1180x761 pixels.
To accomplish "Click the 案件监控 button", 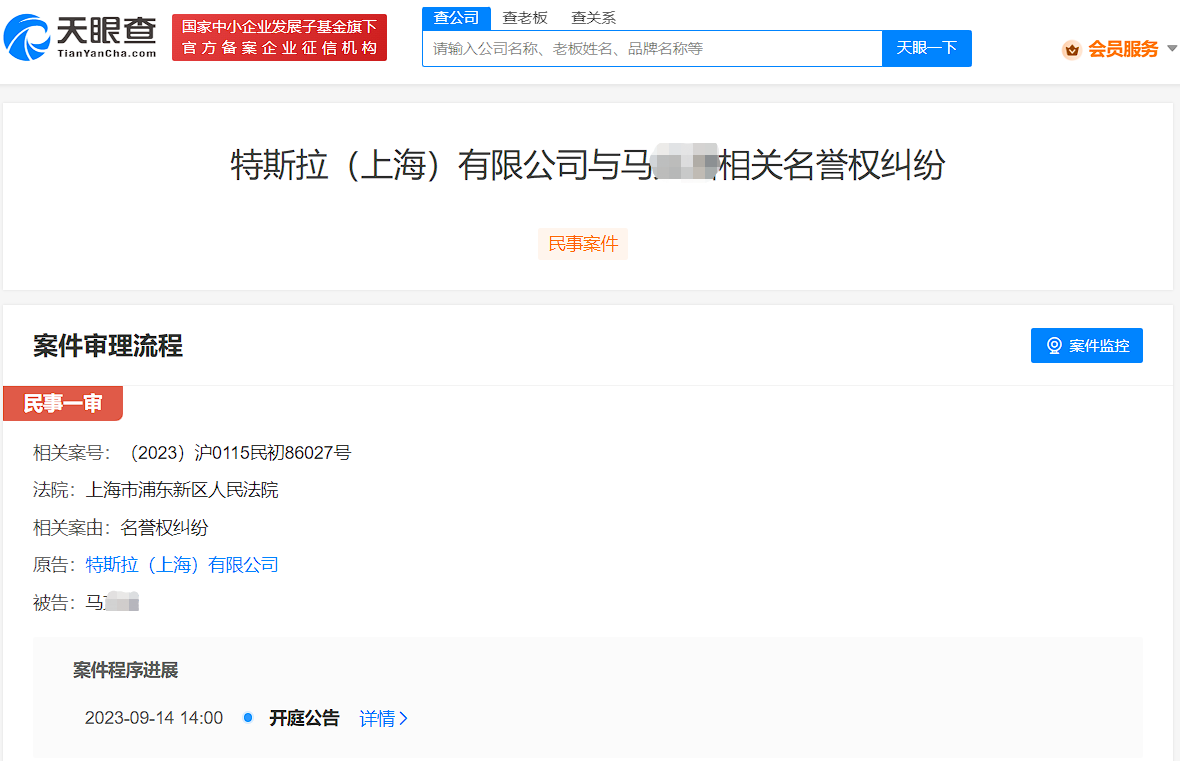I will [1087, 345].
